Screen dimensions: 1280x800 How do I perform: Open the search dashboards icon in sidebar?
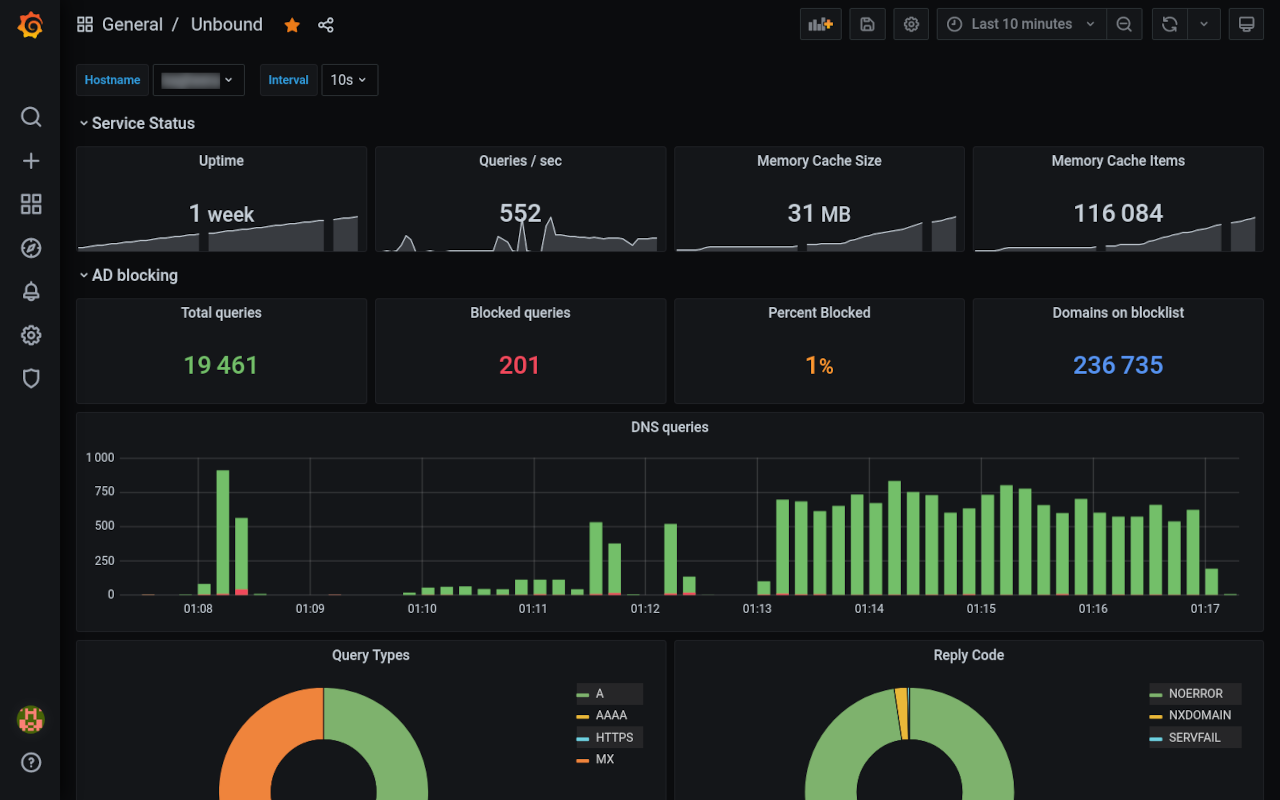click(31, 117)
